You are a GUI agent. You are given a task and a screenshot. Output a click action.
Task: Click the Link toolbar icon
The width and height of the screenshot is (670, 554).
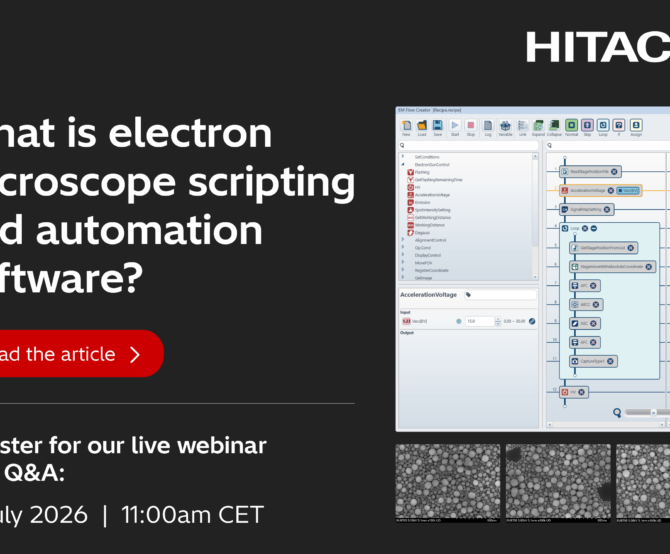point(523,126)
